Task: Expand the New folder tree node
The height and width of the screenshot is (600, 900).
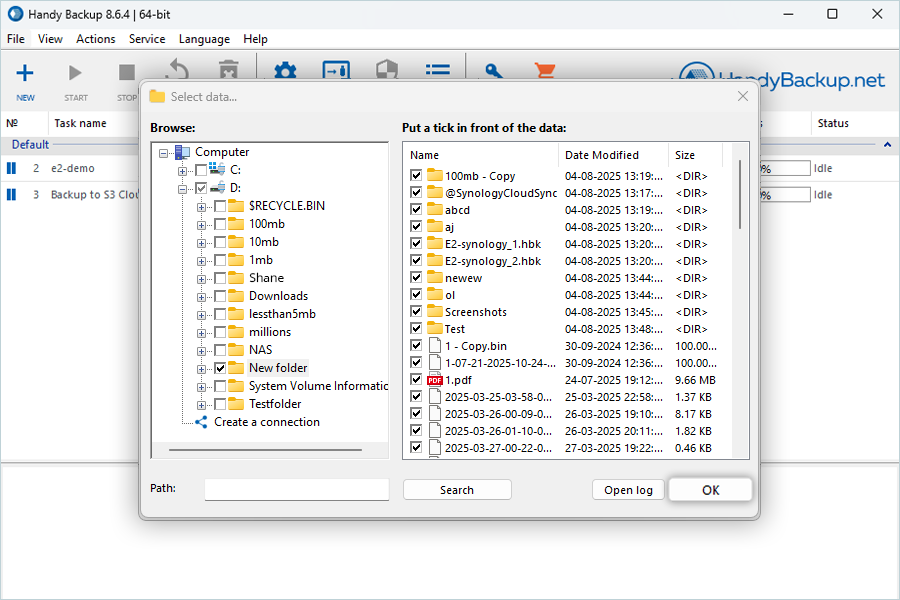Action: [x=201, y=369]
